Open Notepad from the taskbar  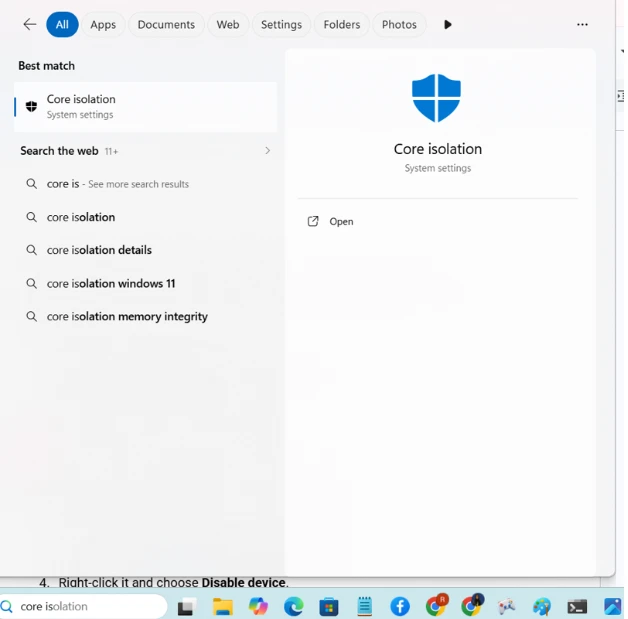tap(364, 606)
